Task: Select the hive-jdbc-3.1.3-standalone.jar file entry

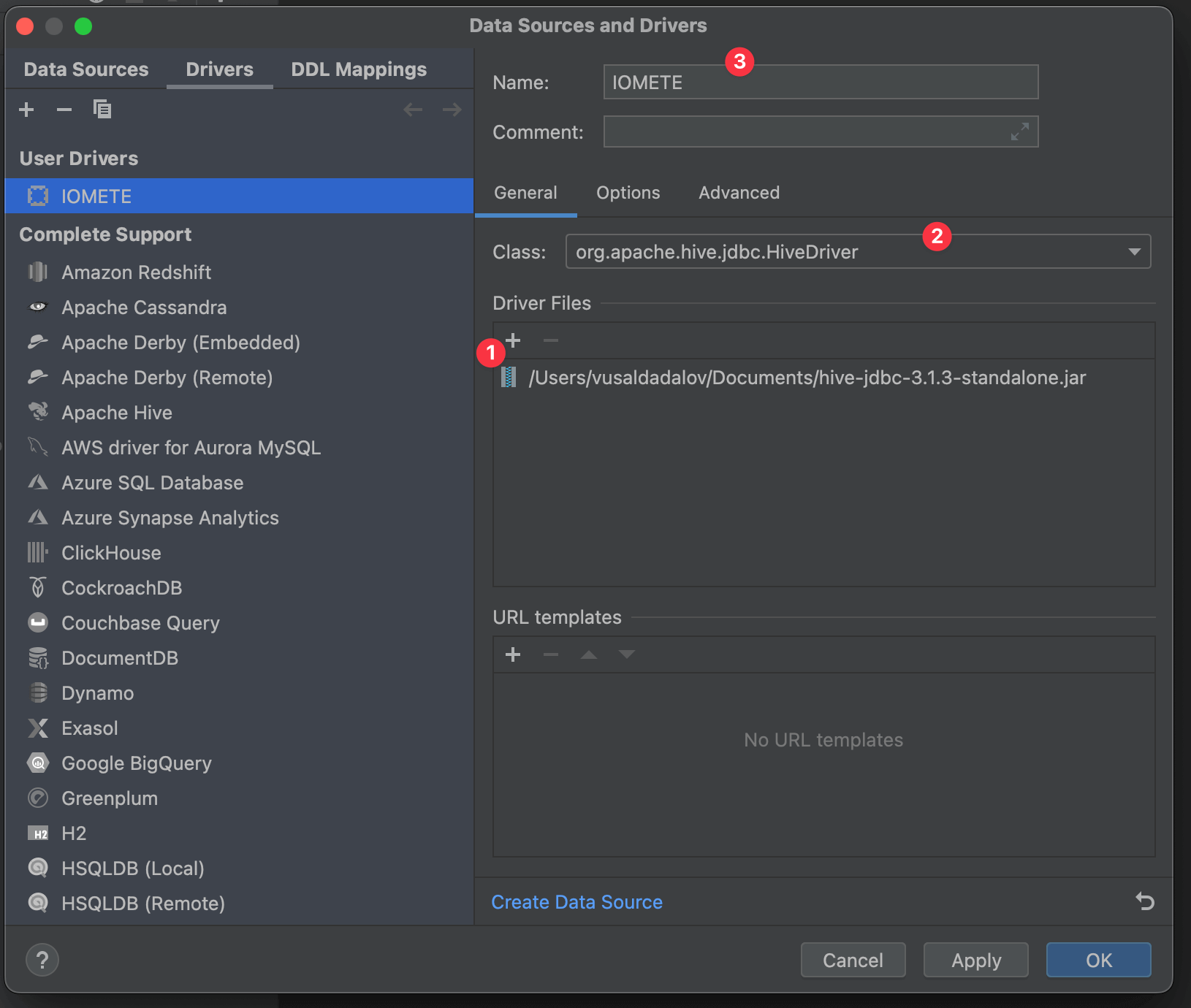Action: coord(823,378)
